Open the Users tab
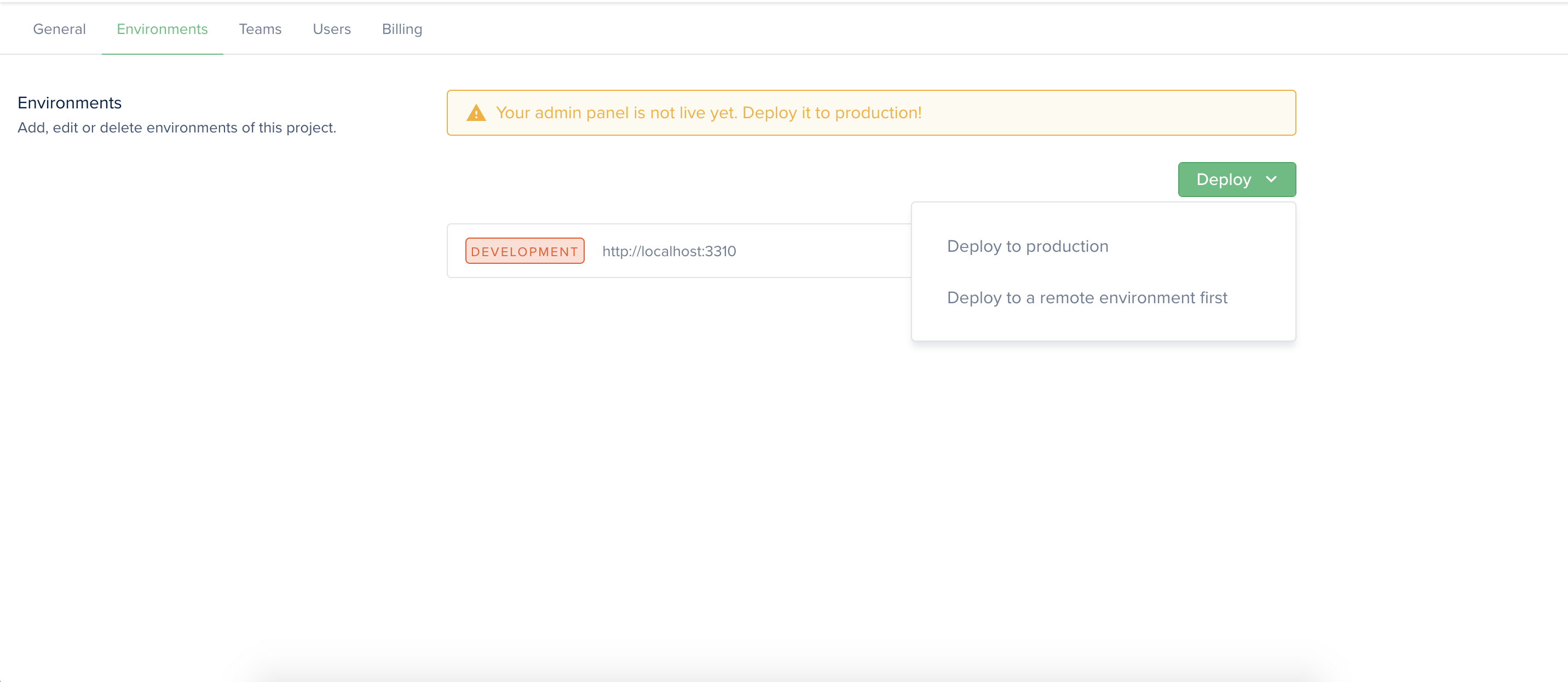The width and height of the screenshot is (1568, 682). click(x=331, y=28)
